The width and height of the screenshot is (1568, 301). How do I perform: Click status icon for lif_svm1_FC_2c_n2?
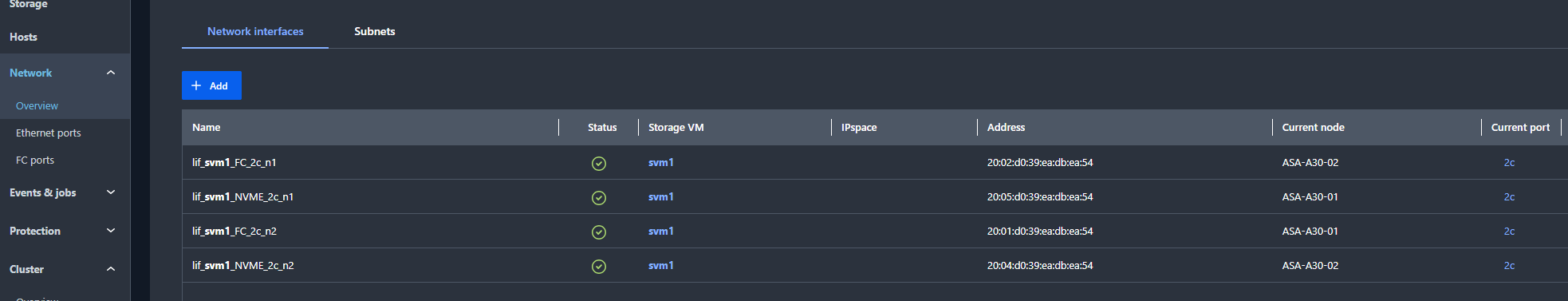(x=599, y=232)
